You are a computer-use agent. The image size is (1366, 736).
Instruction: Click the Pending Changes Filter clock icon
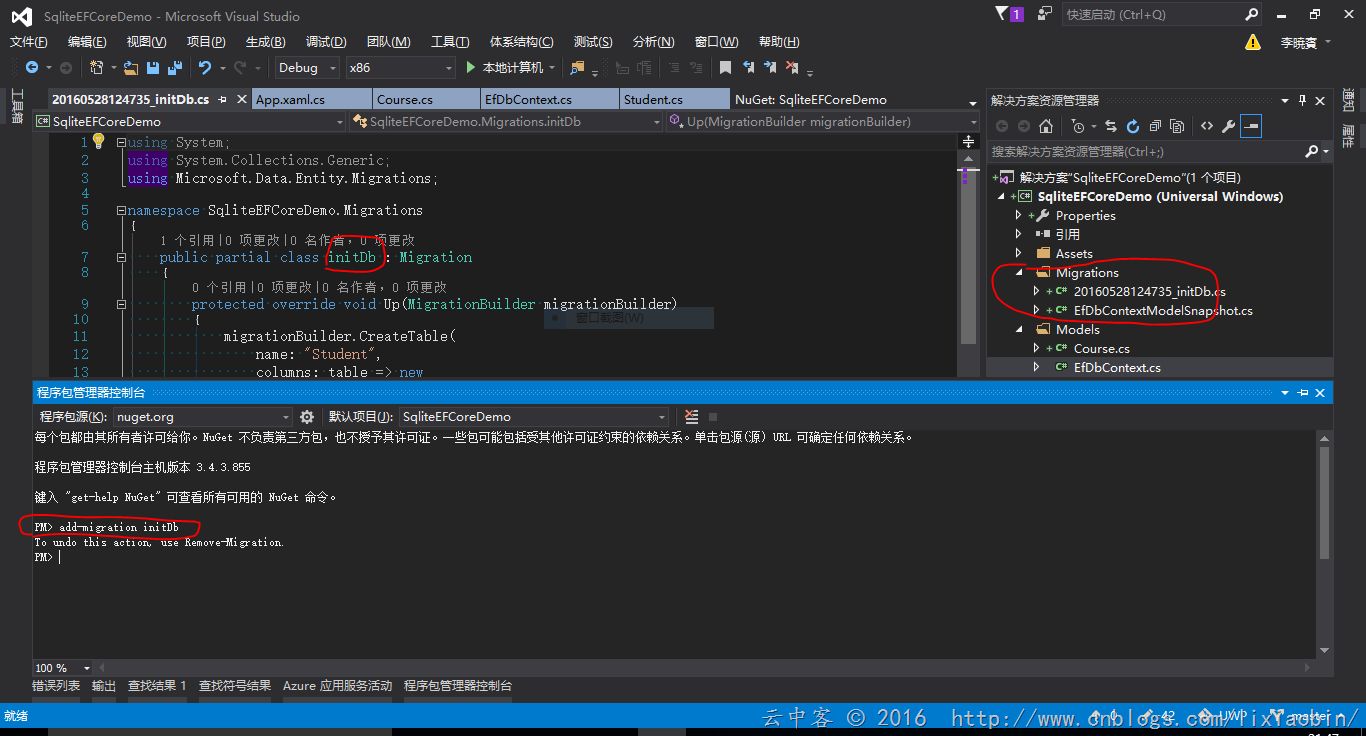(x=1078, y=127)
